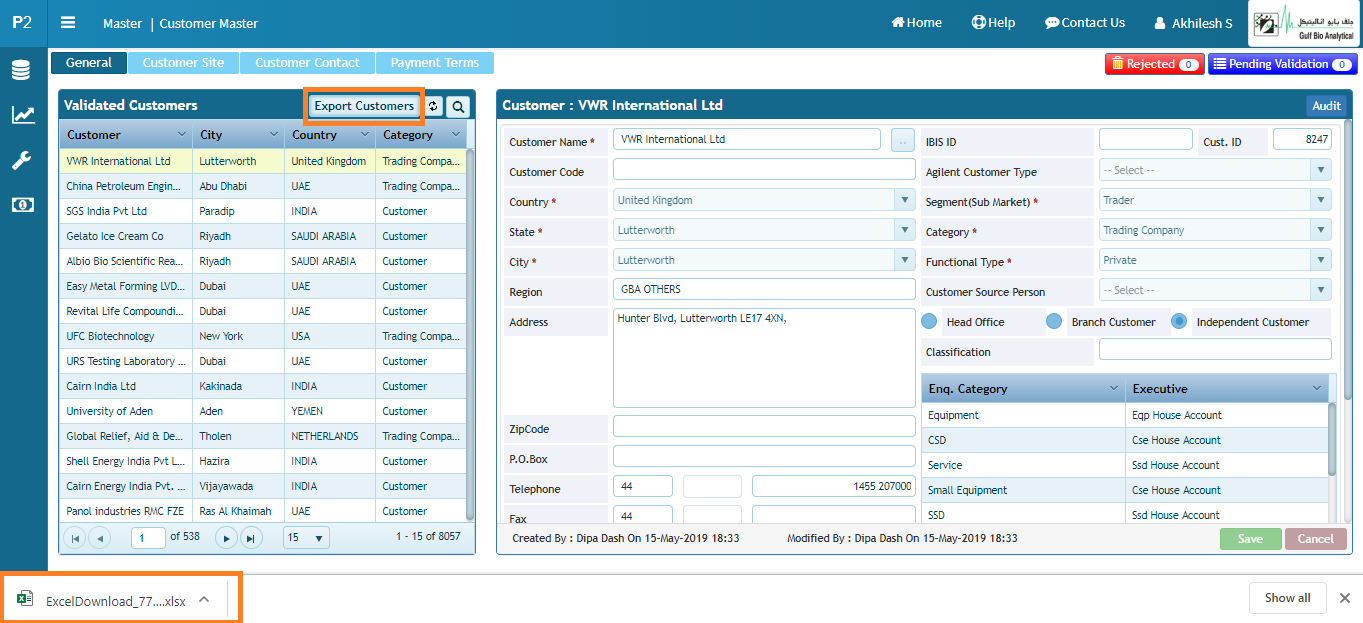Open the Rejected customers list
Image resolution: width=1363 pixels, height=623 pixels.
(1154, 64)
